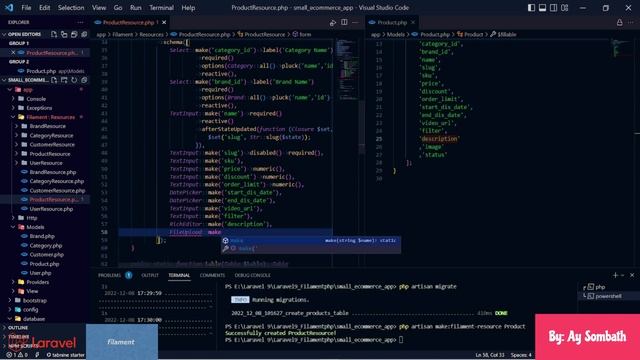Expand the Exceptions folder

click(45, 108)
